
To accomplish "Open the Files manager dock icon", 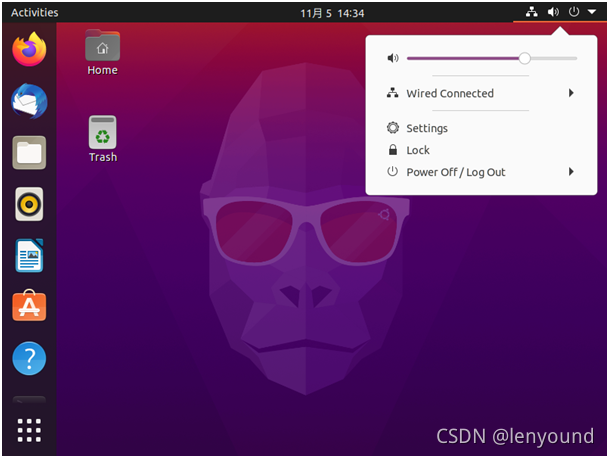I will 29,153.
